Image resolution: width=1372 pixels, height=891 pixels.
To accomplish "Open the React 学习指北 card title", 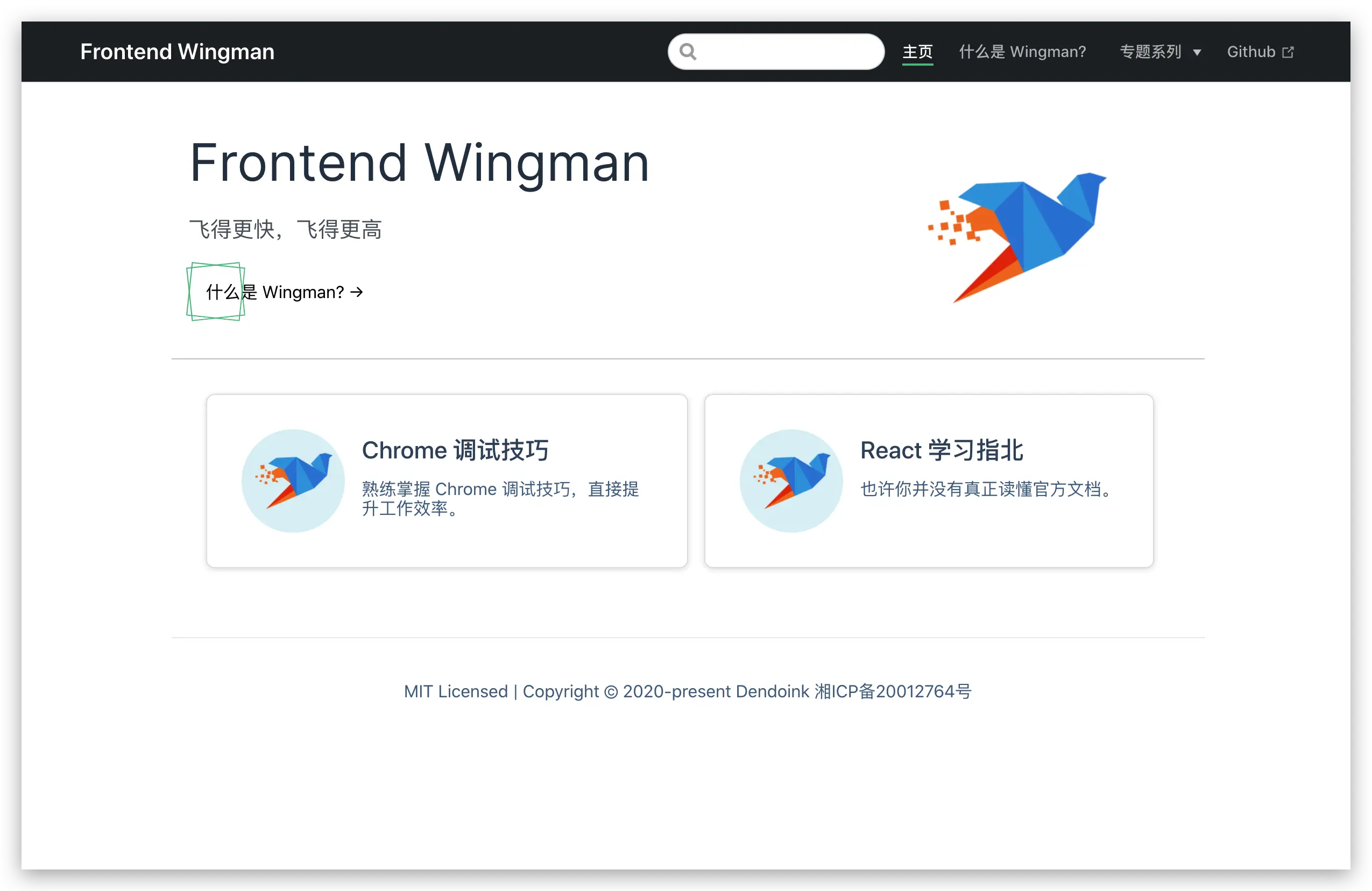I will click(942, 450).
